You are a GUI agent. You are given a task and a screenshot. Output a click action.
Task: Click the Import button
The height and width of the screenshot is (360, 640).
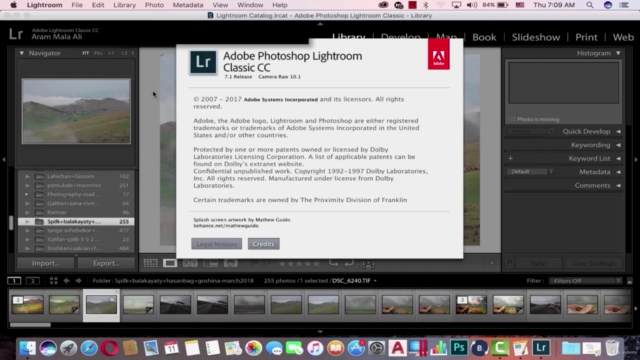45,263
